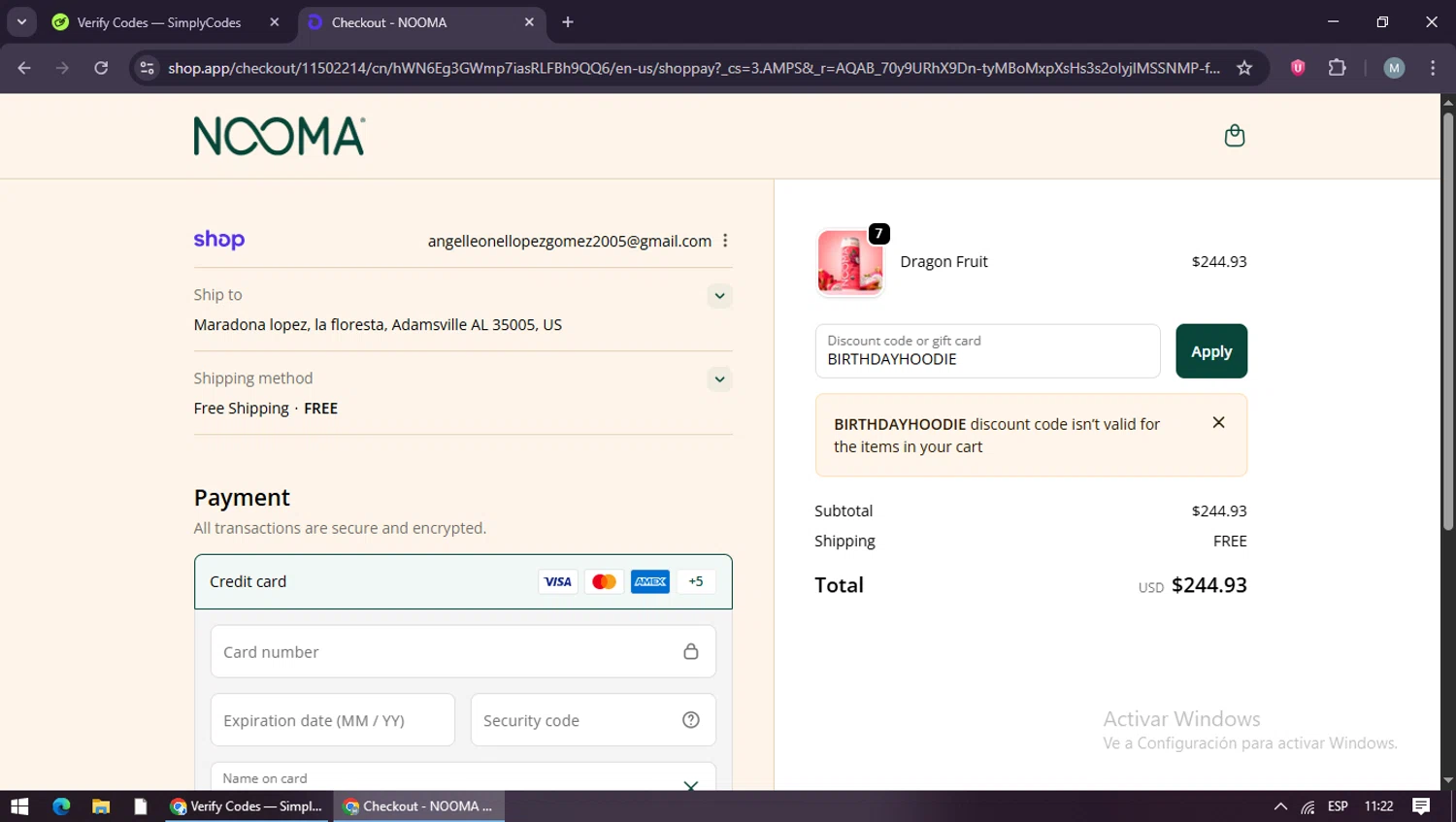Open the Chrome three-dot menu
The image size is (1456, 822).
1433,68
